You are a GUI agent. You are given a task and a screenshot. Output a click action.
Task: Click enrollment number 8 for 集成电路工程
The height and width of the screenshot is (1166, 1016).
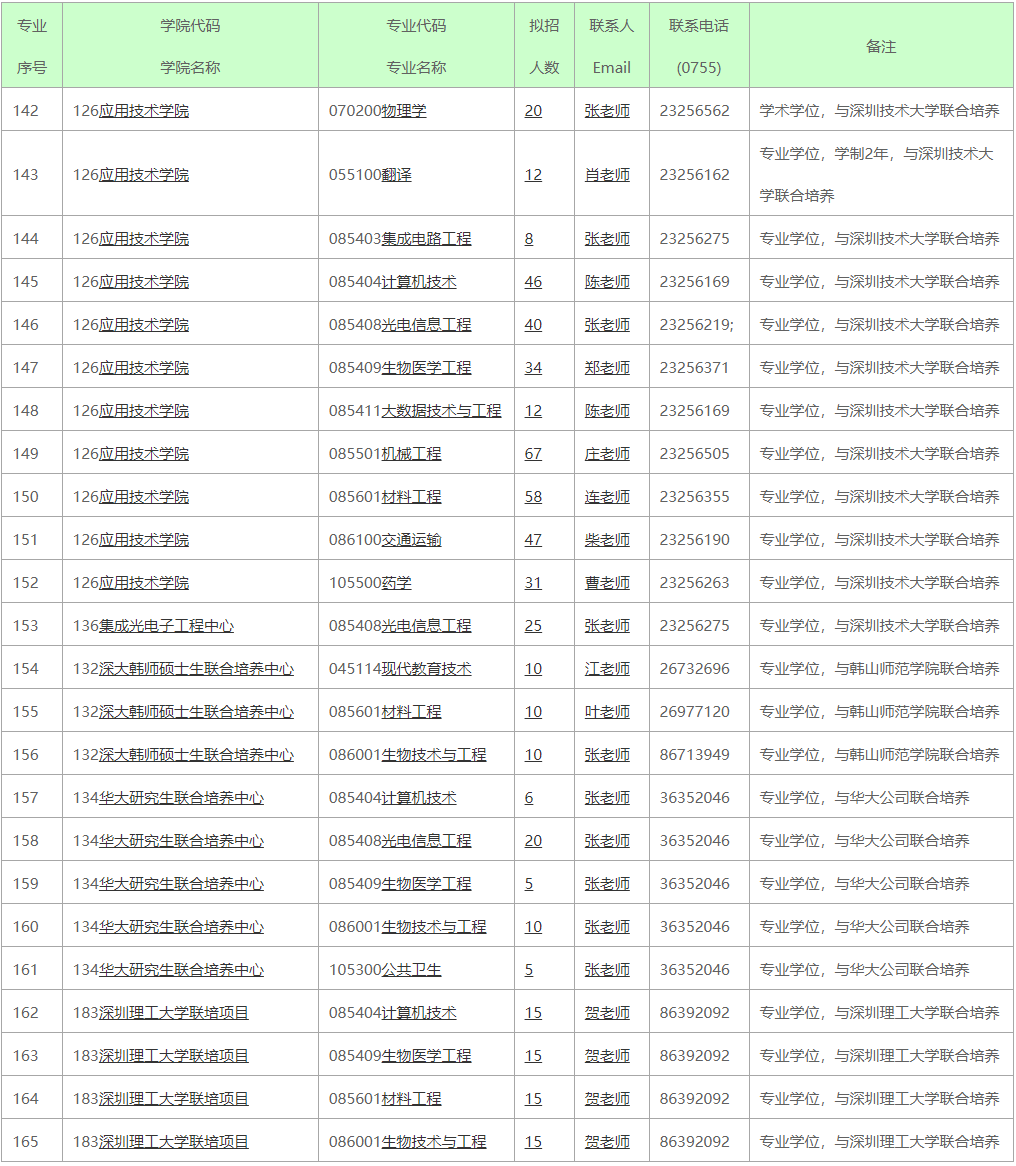[529, 239]
